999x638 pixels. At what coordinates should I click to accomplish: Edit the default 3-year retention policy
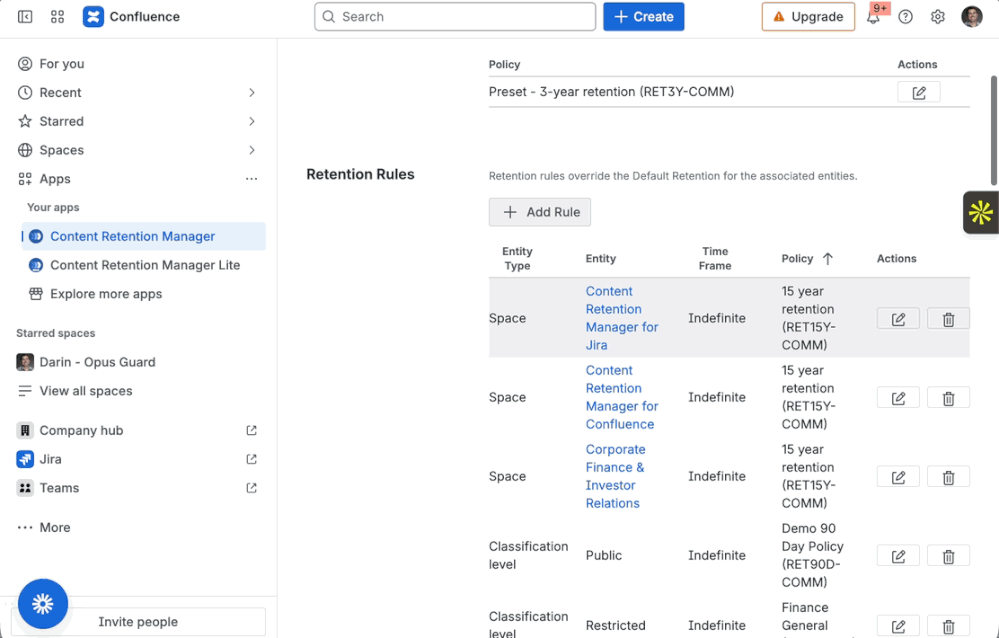point(919,92)
